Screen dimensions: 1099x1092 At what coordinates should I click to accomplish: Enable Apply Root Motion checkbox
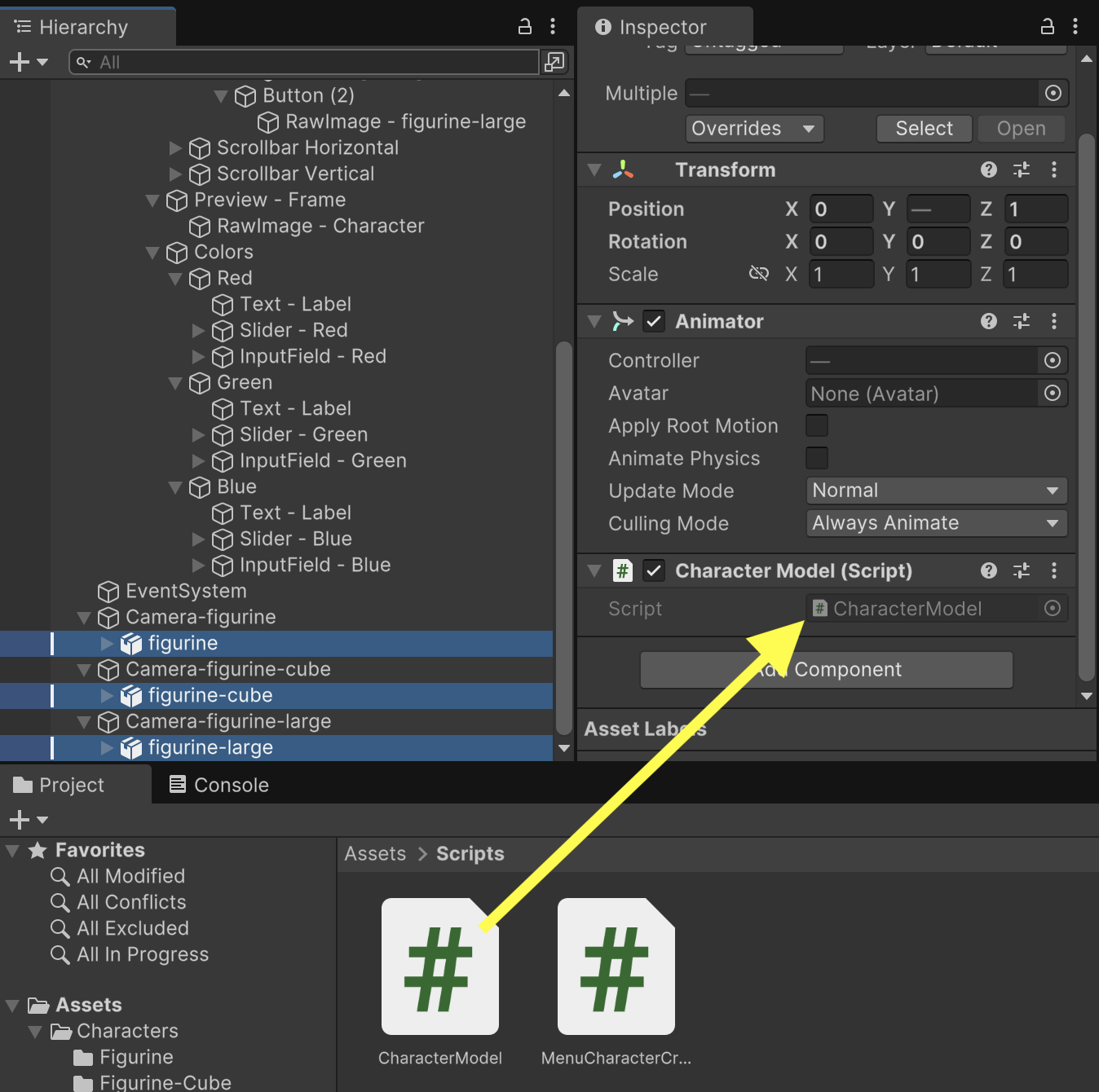[x=817, y=425]
